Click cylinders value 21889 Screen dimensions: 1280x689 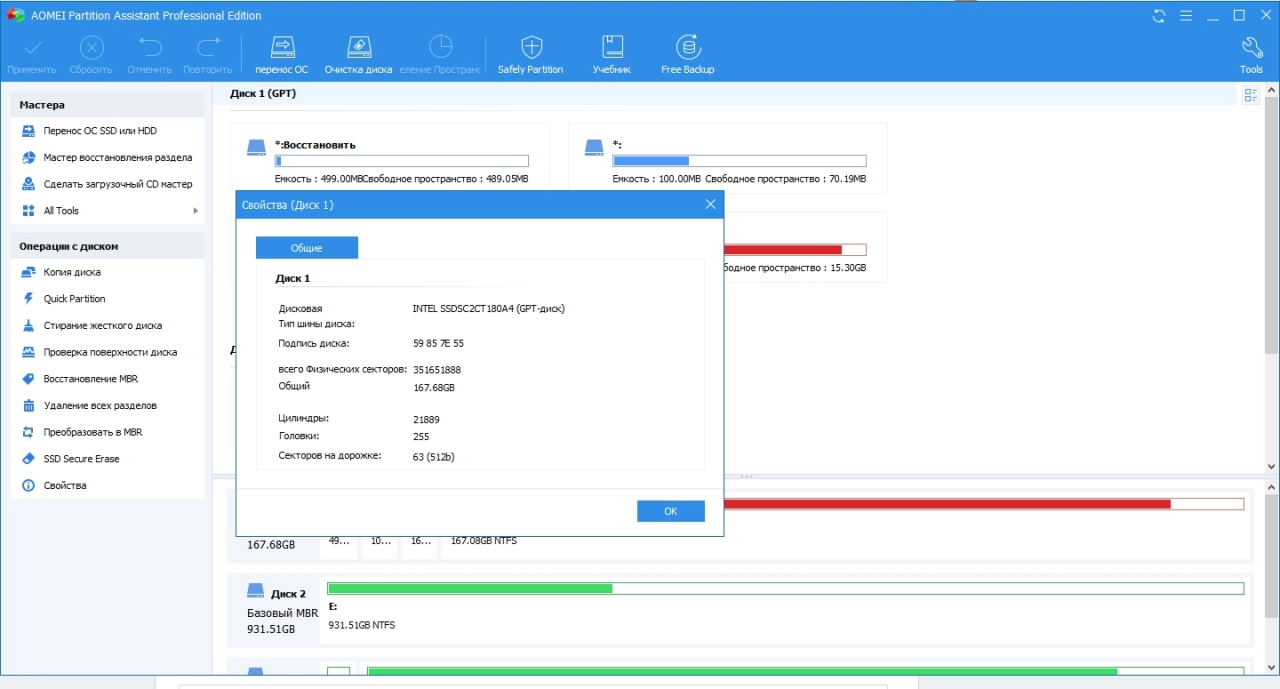427,420
